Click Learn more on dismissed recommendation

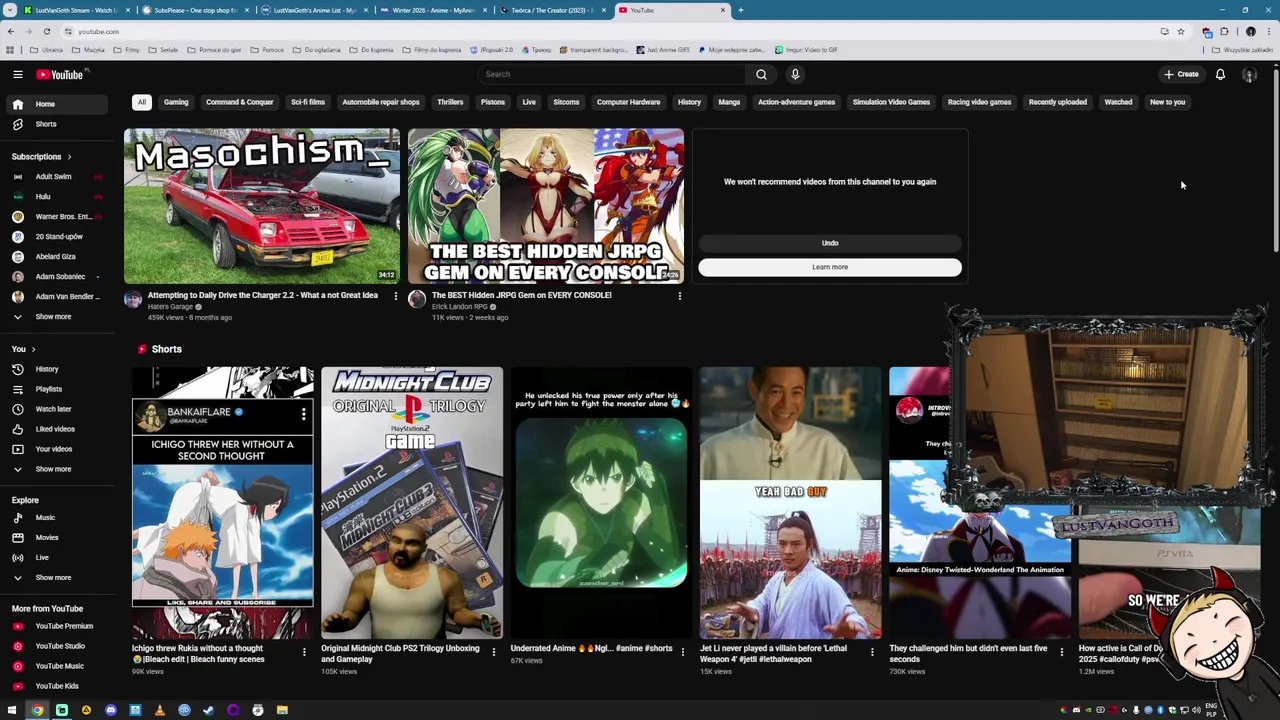click(830, 267)
